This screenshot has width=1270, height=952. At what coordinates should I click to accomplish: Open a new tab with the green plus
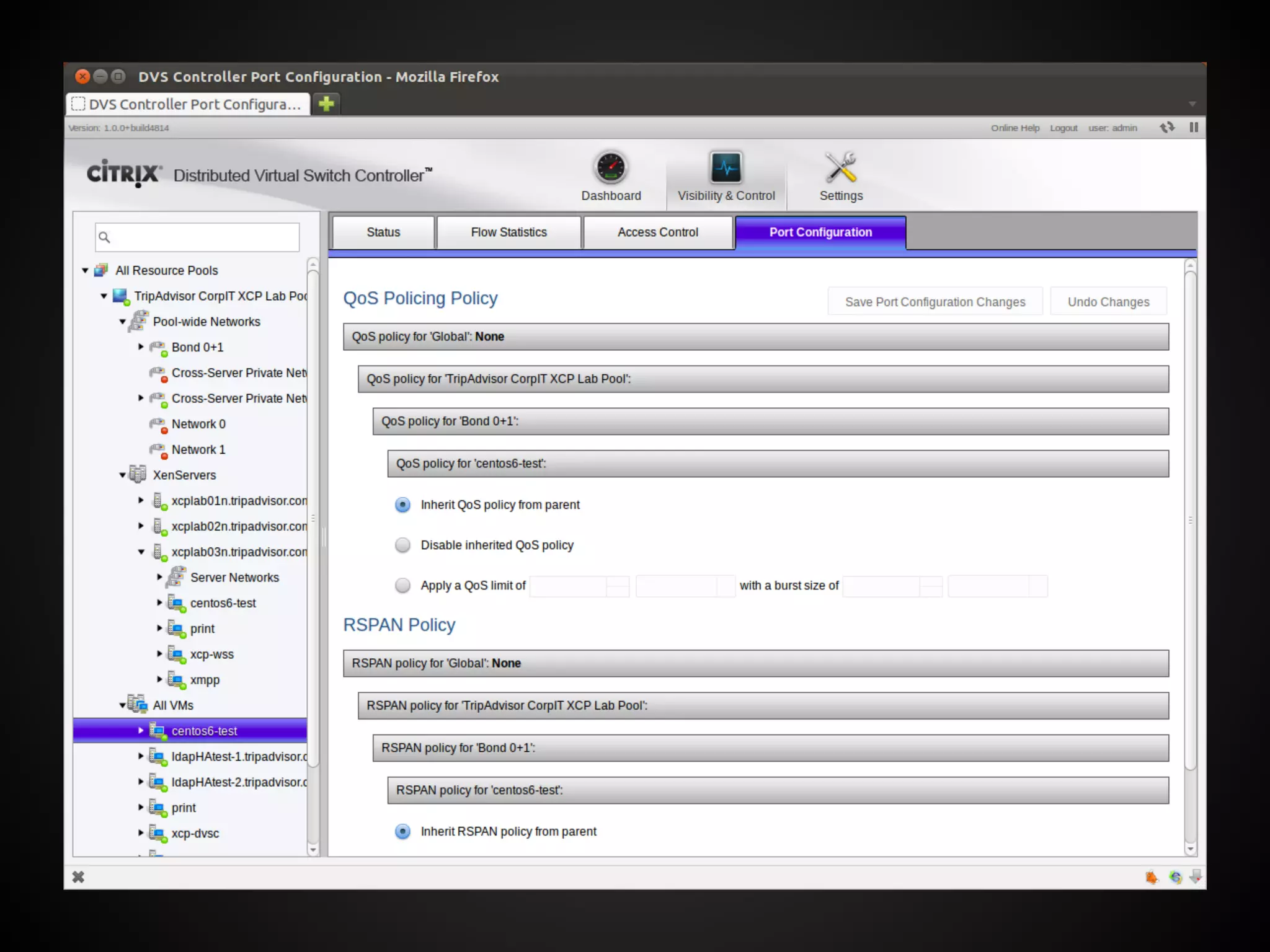326,104
